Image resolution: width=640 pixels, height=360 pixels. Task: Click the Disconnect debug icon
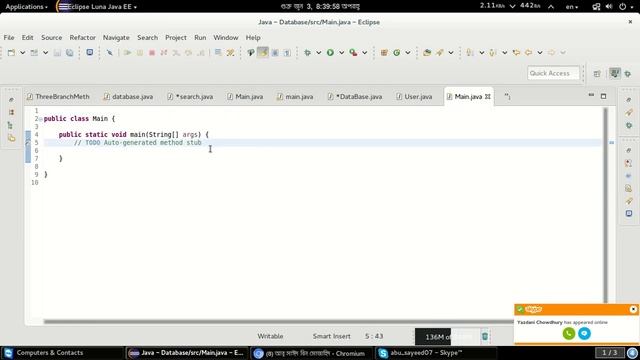pos(164,53)
